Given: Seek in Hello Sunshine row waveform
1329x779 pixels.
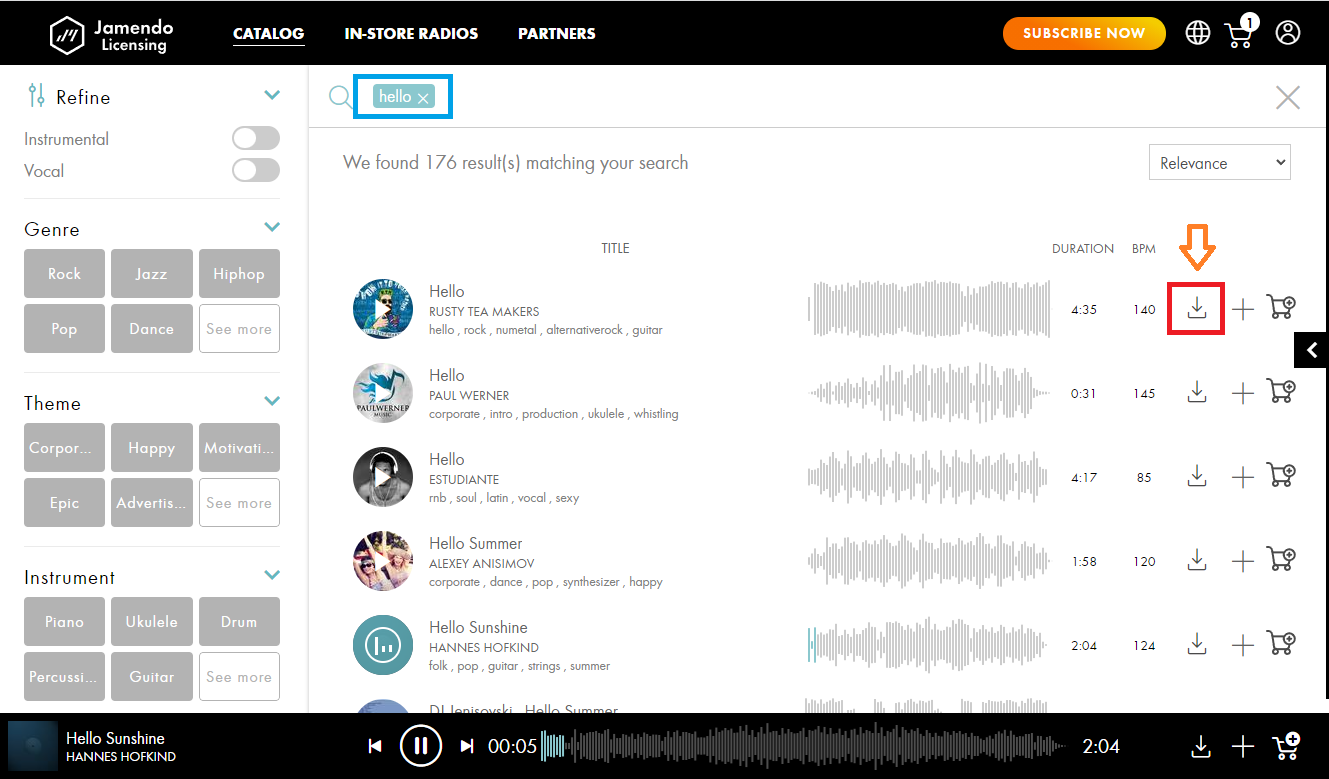Looking at the screenshot, I should pyautogui.click(x=929, y=645).
